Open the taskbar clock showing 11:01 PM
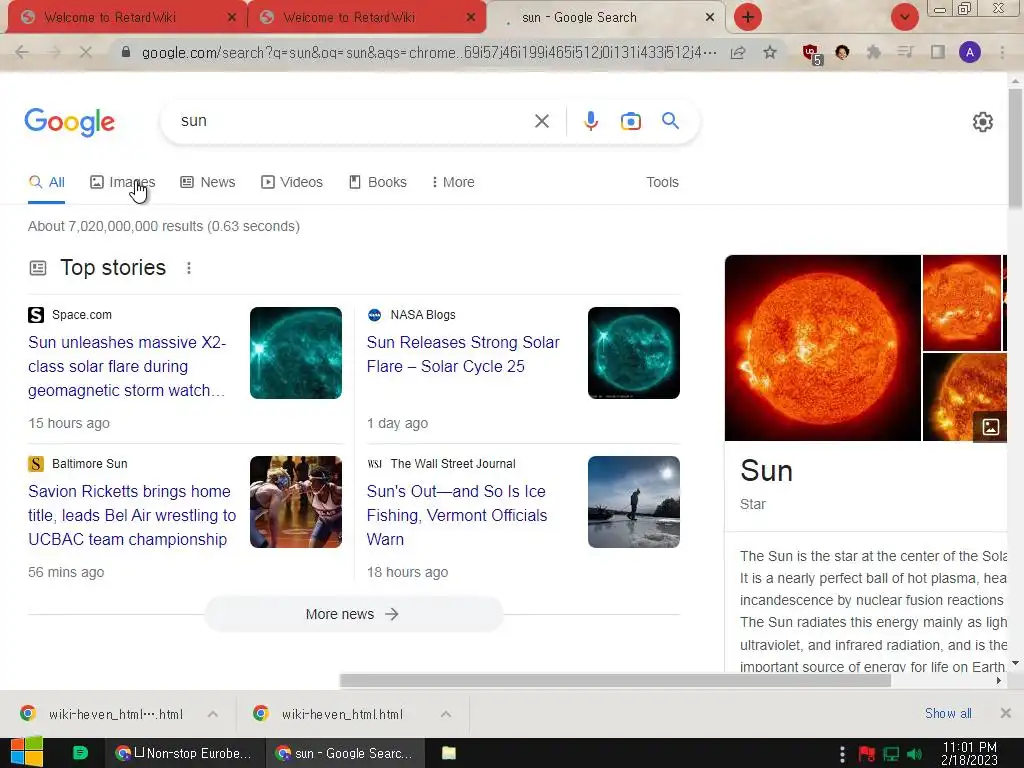Viewport: 1024px width, 768px height. 970,754
